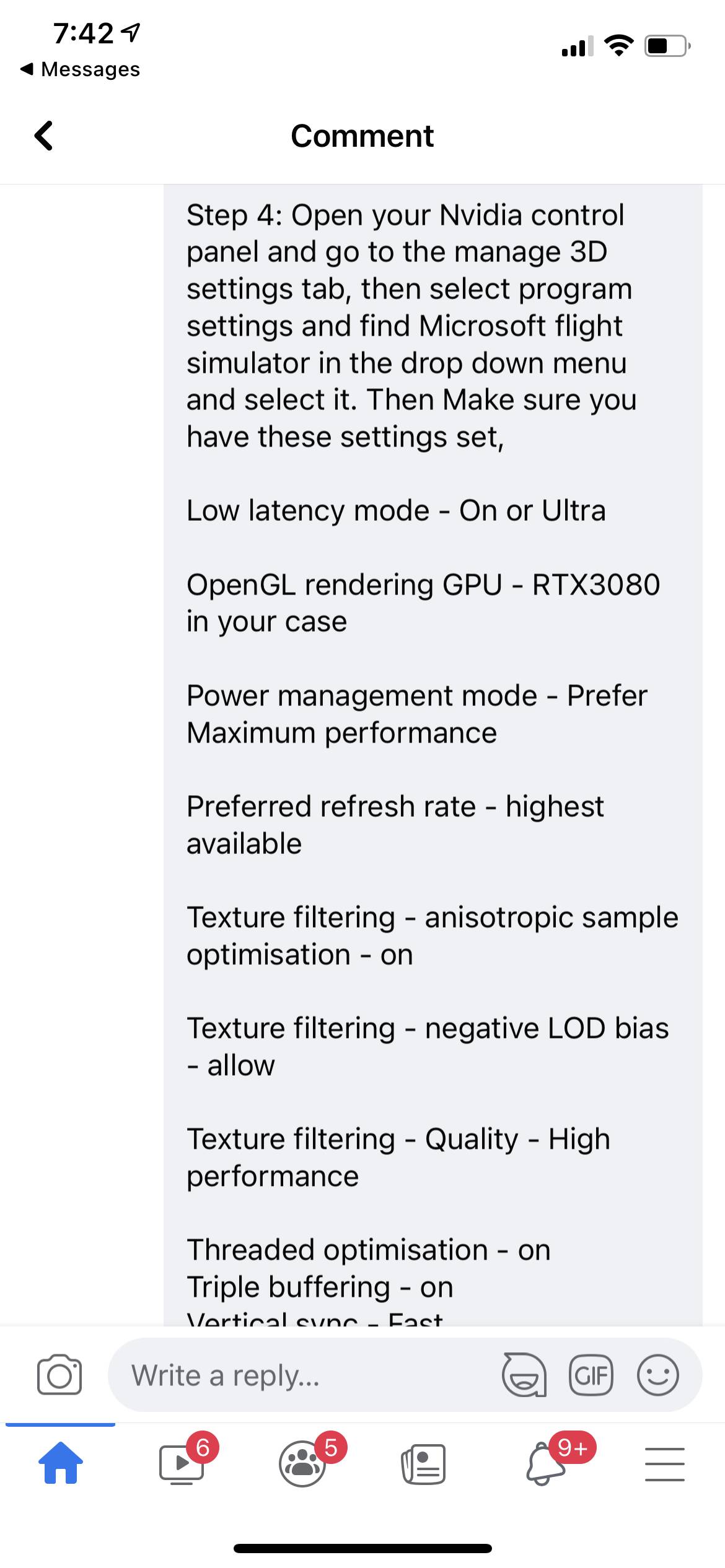Open the Watch video tab
Screen dimensions: 725x1568
[x=182, y=1463]
